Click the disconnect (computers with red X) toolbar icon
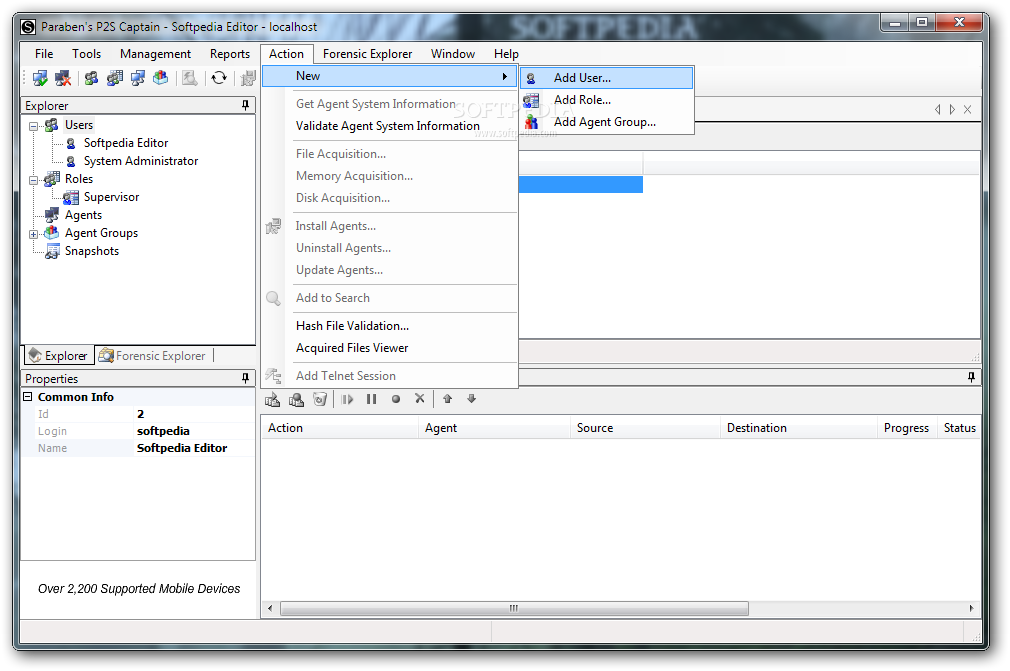The width and height of the screenshot is (1010, 671). [x=62, y=79]
